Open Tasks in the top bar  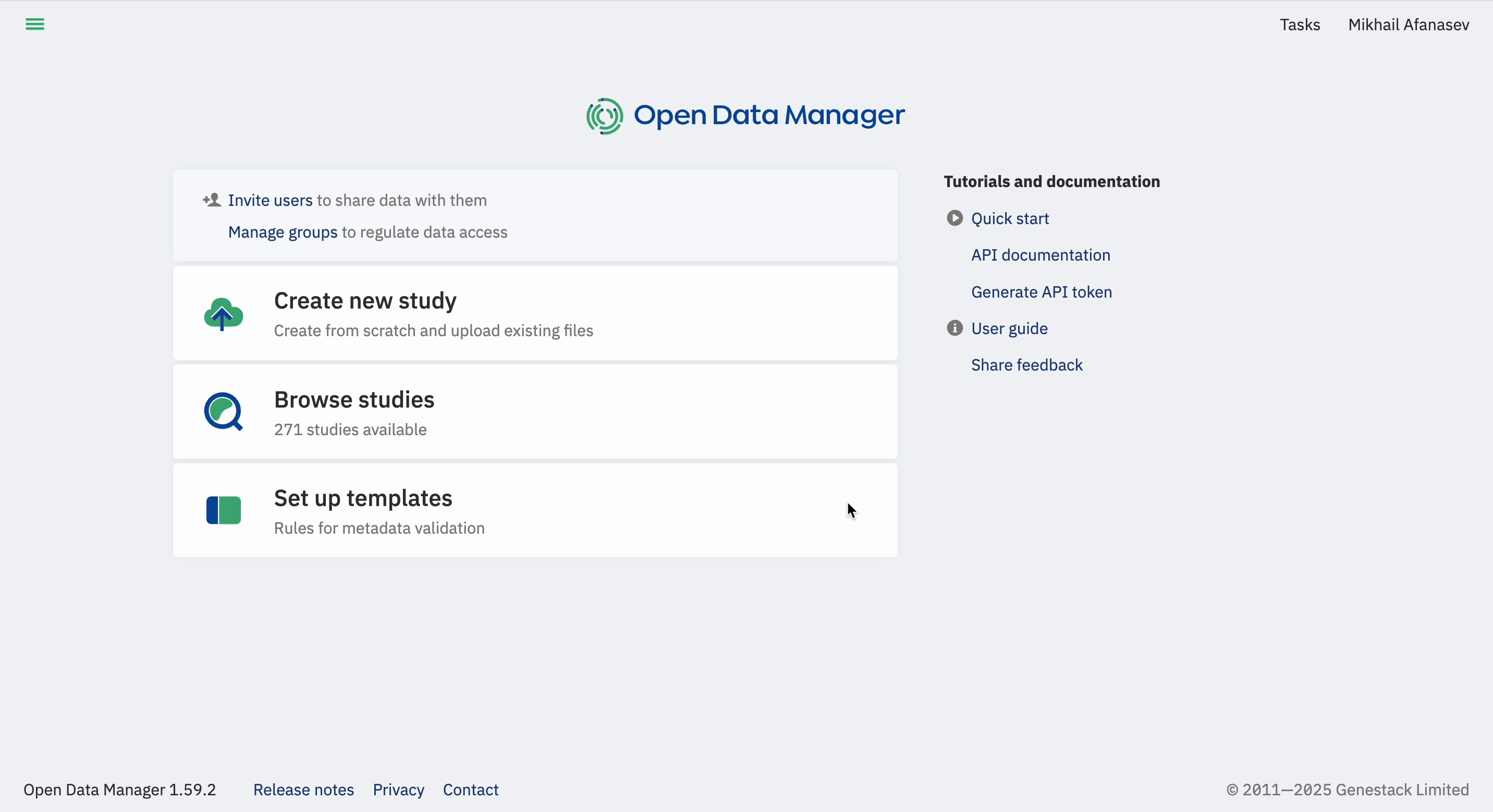[1300, 25]
